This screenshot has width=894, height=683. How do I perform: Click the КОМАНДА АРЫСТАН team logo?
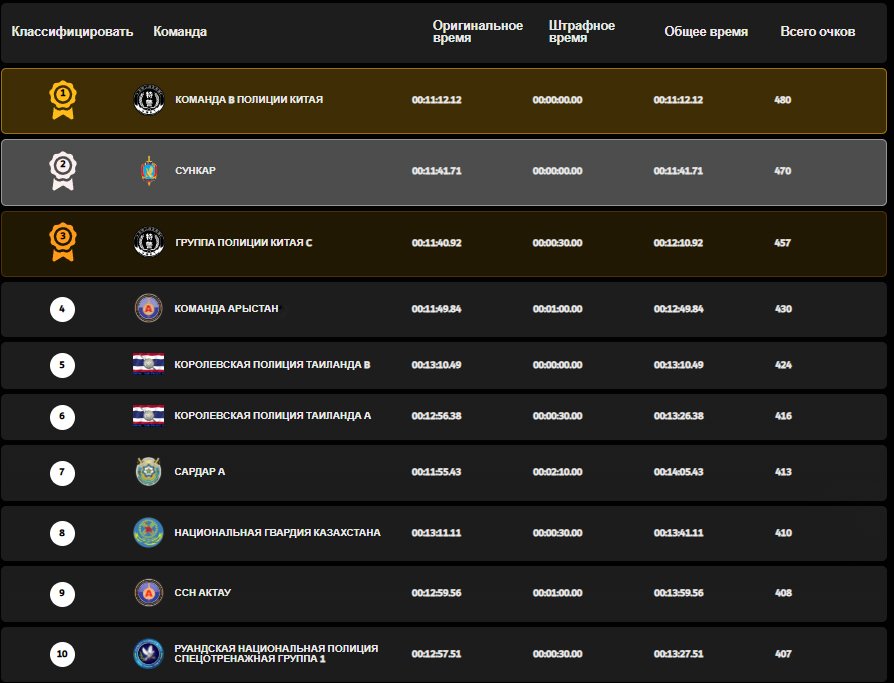point(148,309)
